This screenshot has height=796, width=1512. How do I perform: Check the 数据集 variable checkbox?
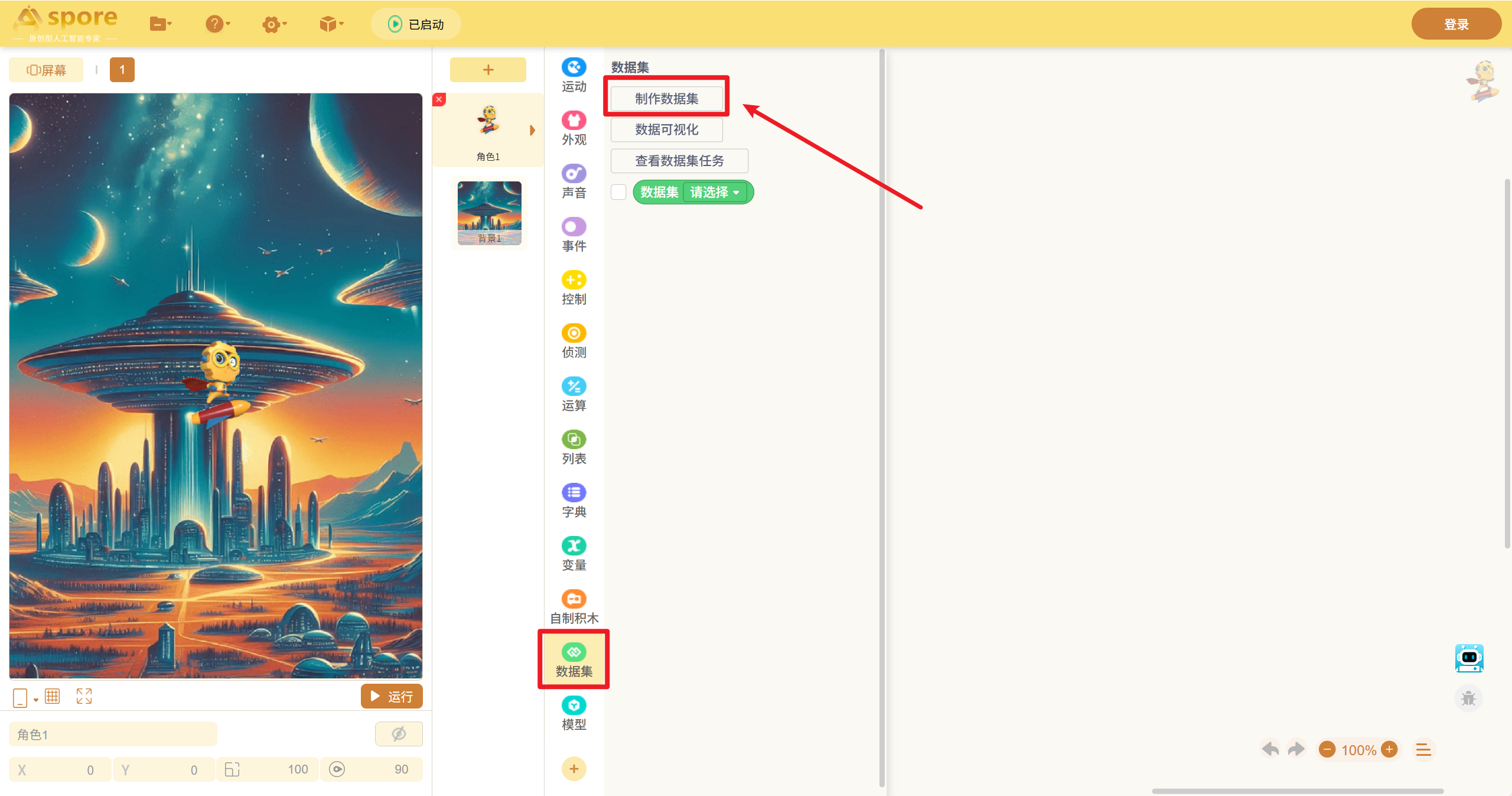pyautogui.click(x=618, y=192)
